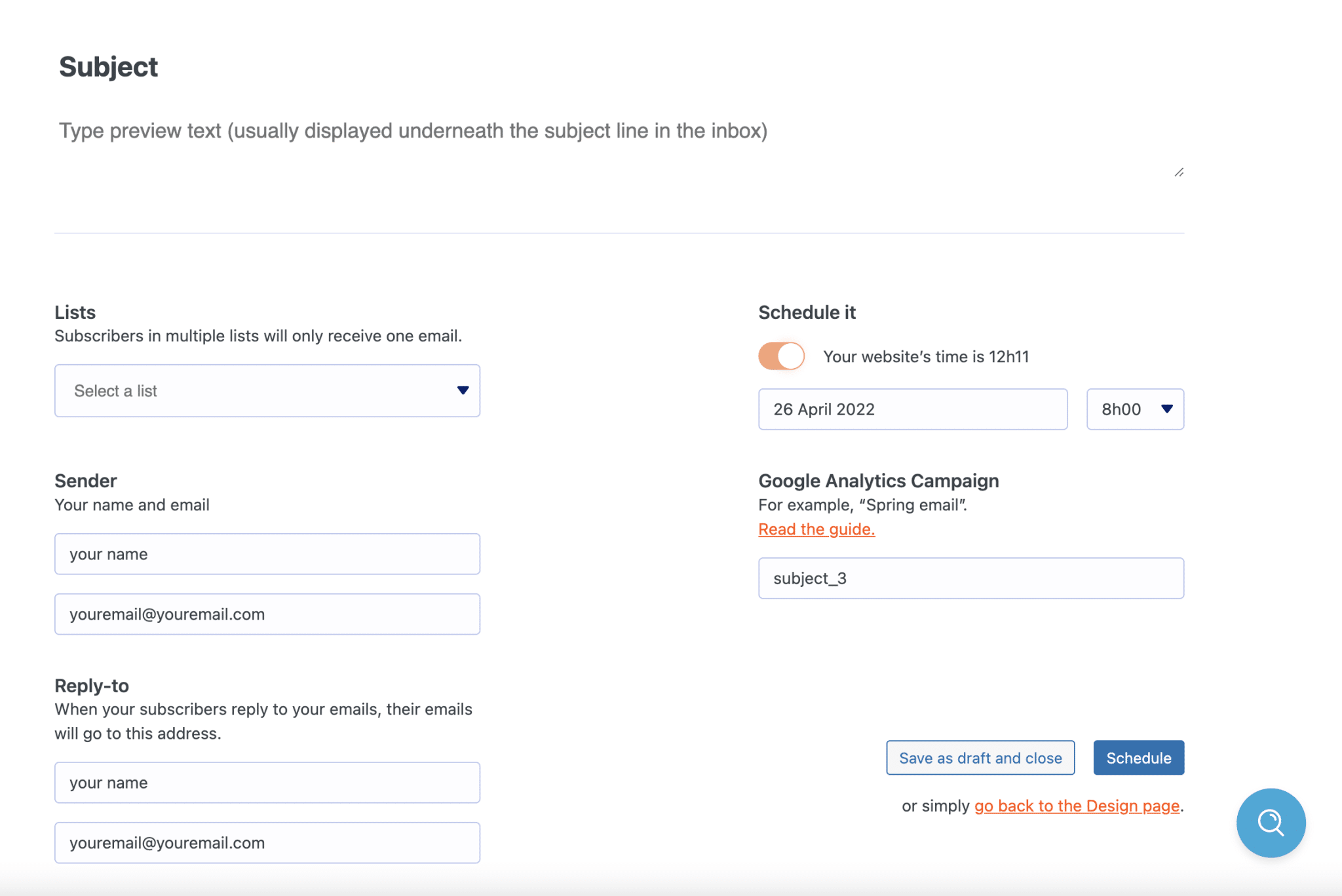
Task: Click the textarea resize handle
Action: [1179, 172]
